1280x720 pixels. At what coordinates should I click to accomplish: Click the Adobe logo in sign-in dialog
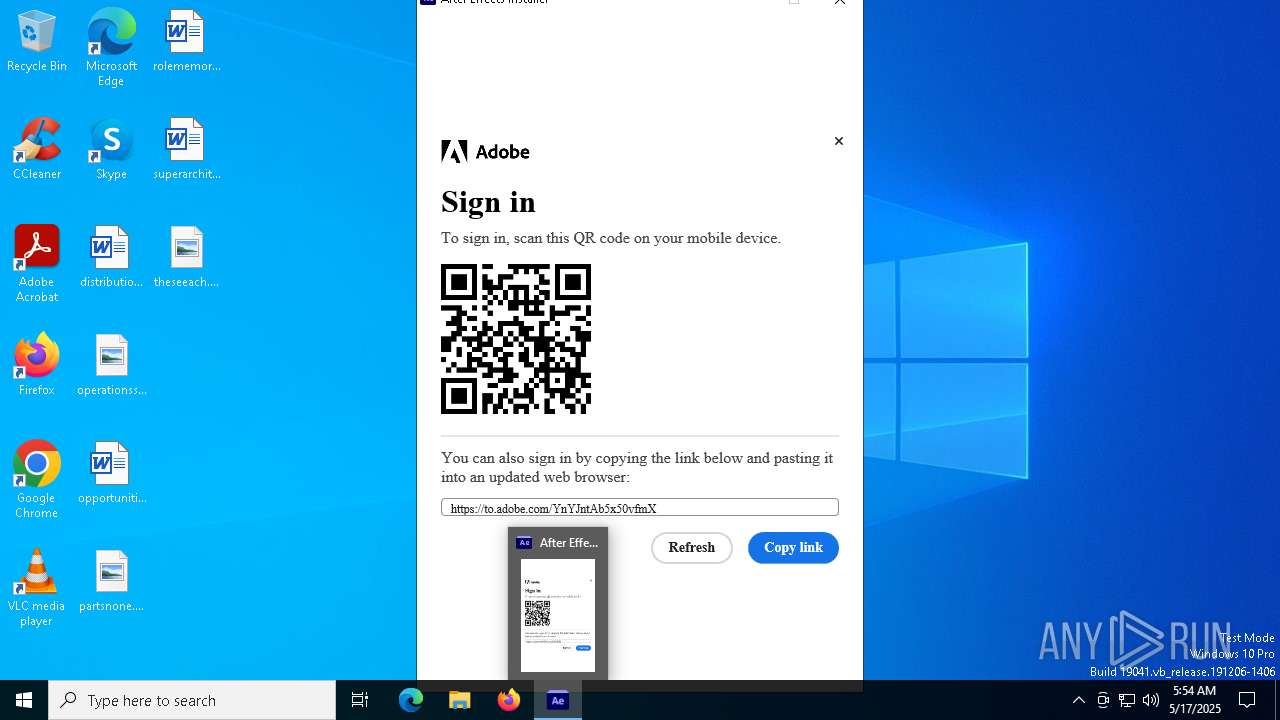485,152
